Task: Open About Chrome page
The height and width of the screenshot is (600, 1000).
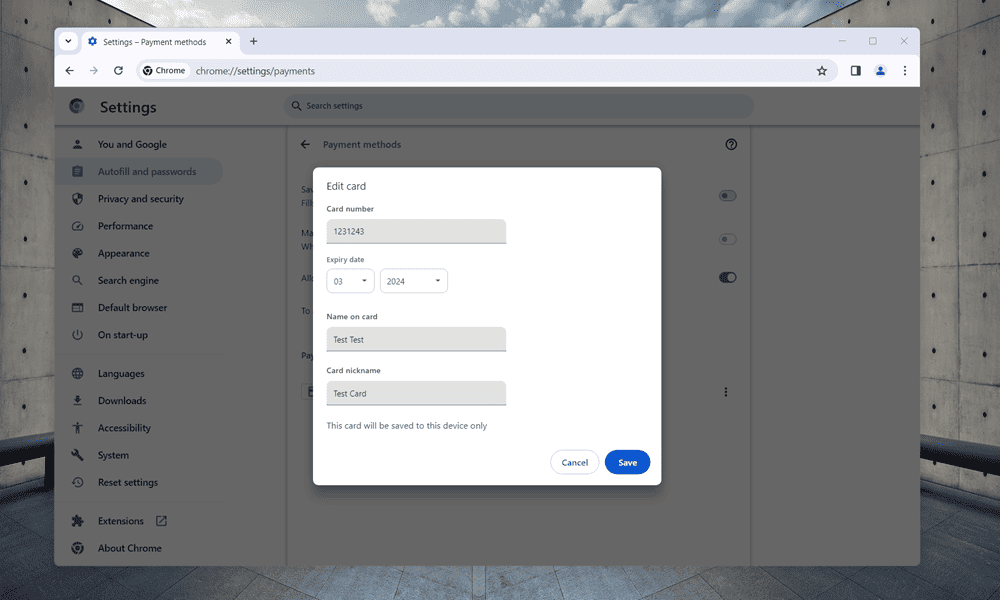Action: pos(129,548)
